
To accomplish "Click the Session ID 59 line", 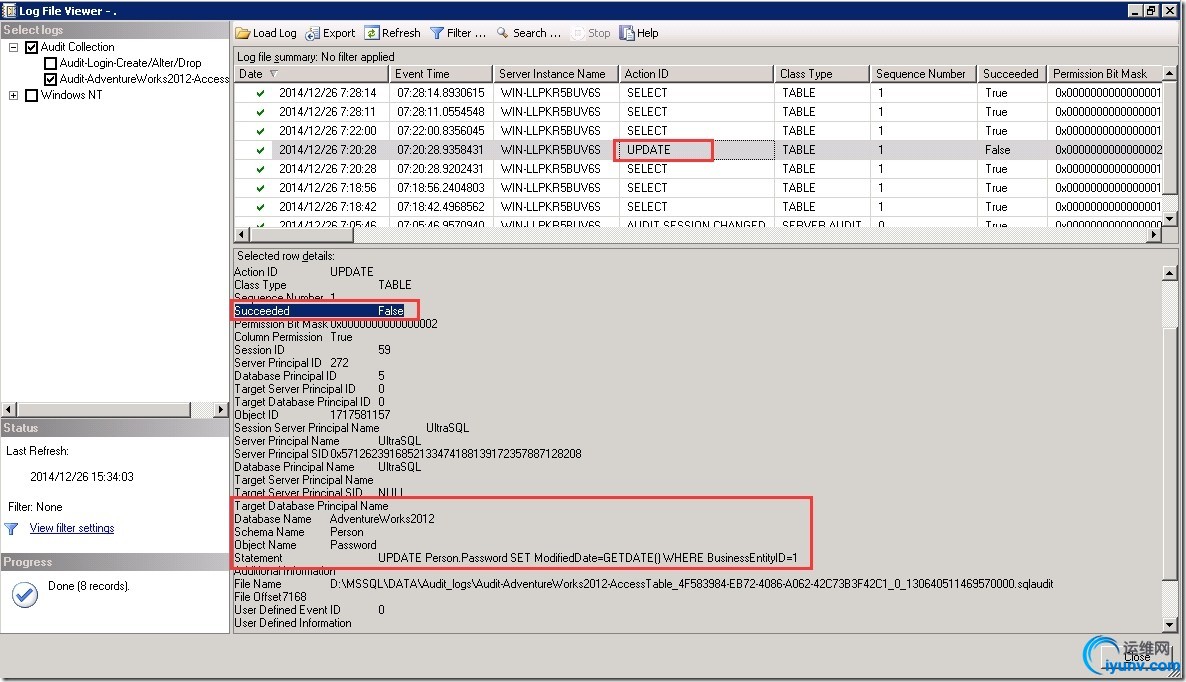I will 312,350.
